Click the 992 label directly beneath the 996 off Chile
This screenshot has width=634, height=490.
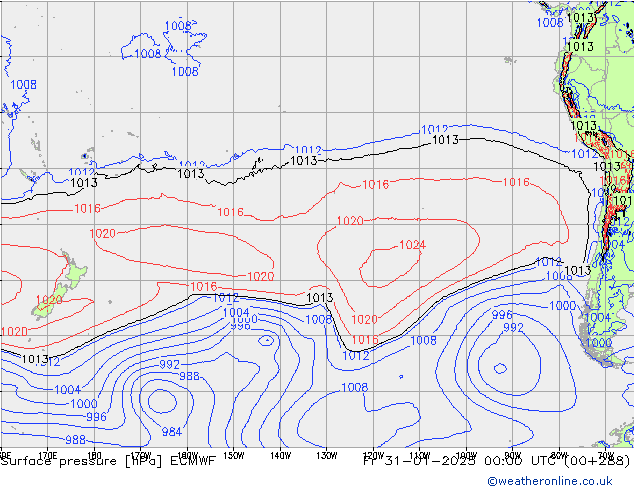pos(513,327)
